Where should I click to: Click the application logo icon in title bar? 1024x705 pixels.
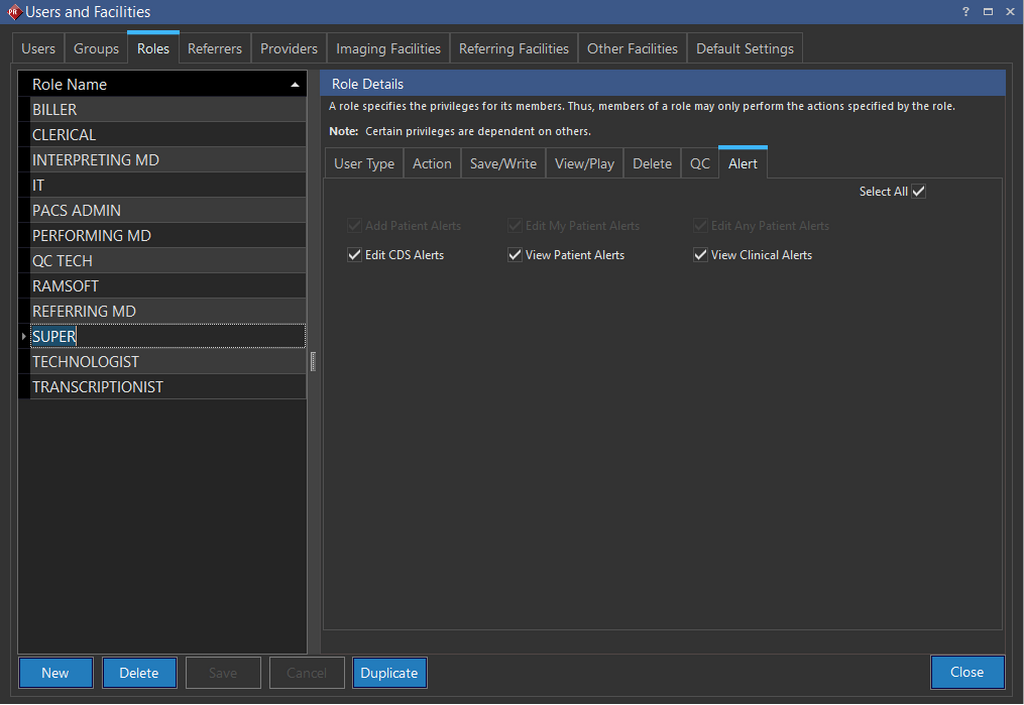(x=13, y=12)
